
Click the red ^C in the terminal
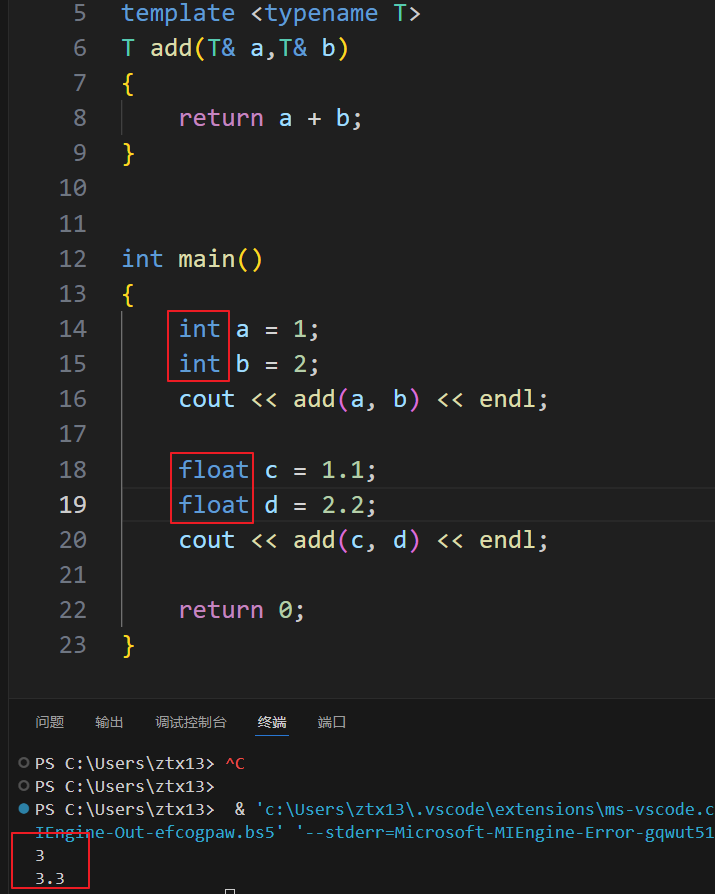235,763
